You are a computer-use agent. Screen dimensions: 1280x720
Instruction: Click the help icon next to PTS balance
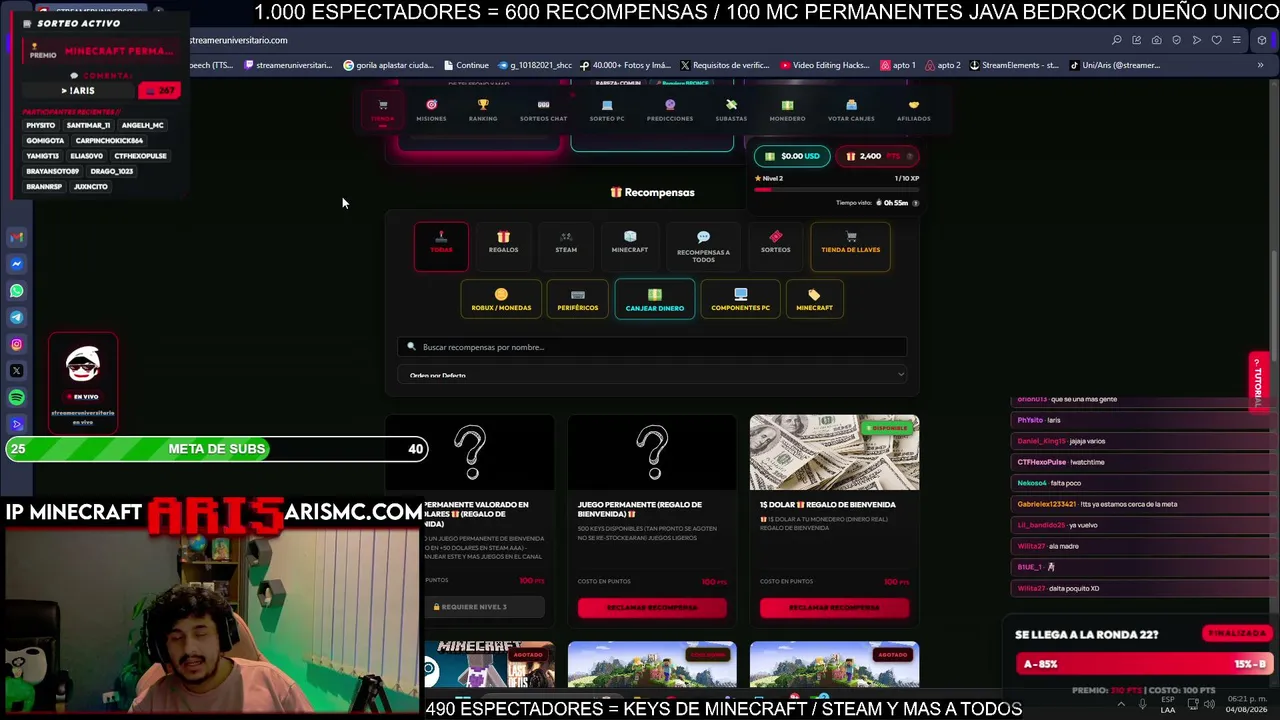point(909,156)
